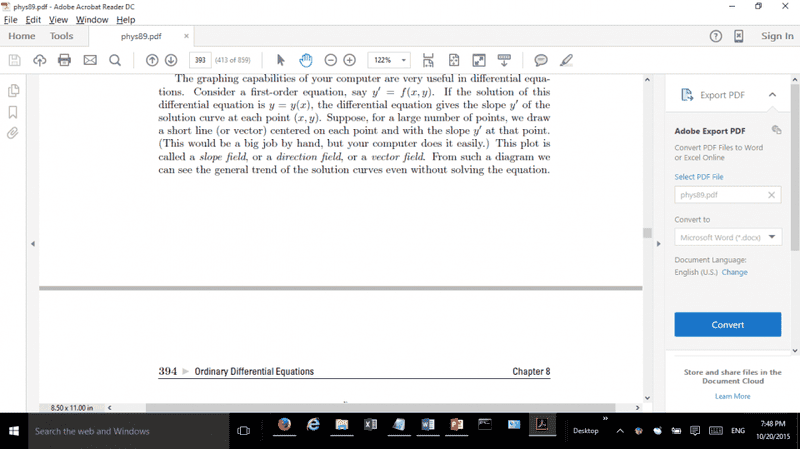This screenshot has width=800, height=449.
Task: Open Excel from taskbar
Action: (370, 425)
